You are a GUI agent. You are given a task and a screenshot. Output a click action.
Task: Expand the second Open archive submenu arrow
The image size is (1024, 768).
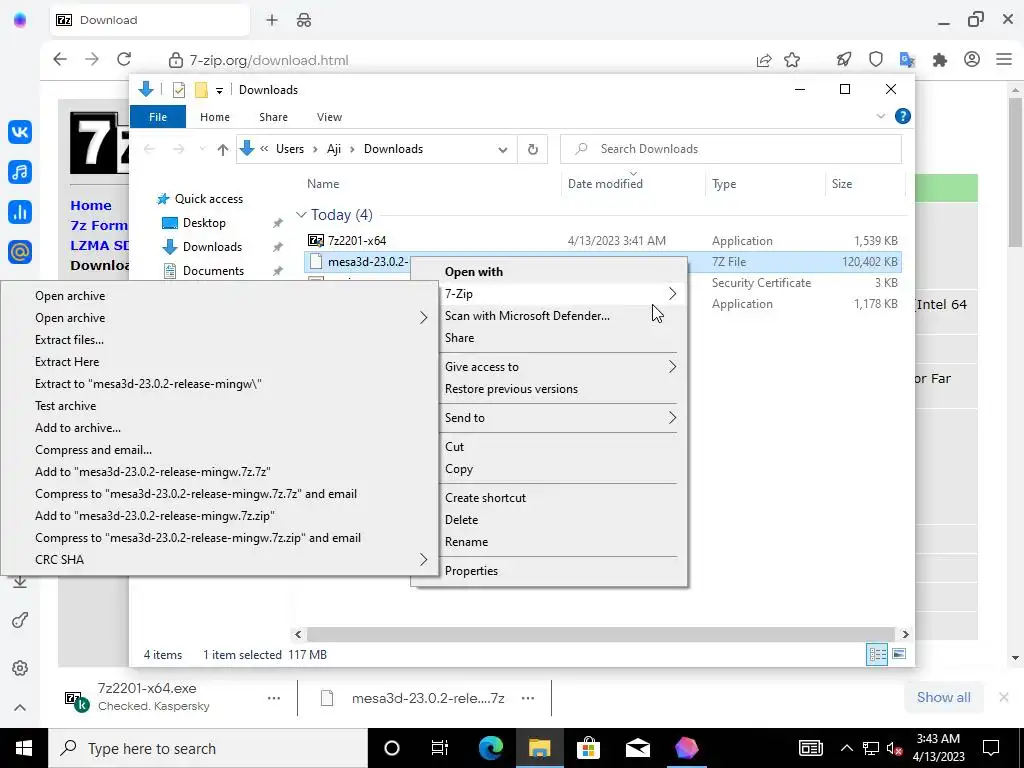[423, 318]
